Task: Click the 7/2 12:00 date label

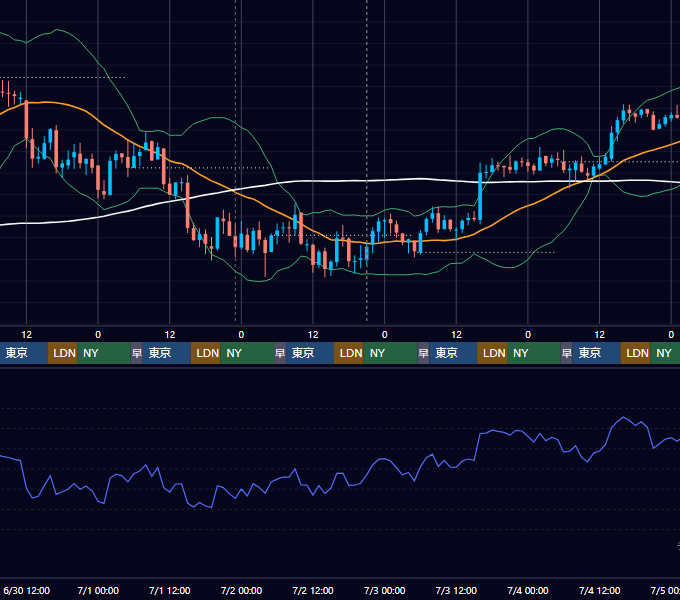Action: pos(313,590)
